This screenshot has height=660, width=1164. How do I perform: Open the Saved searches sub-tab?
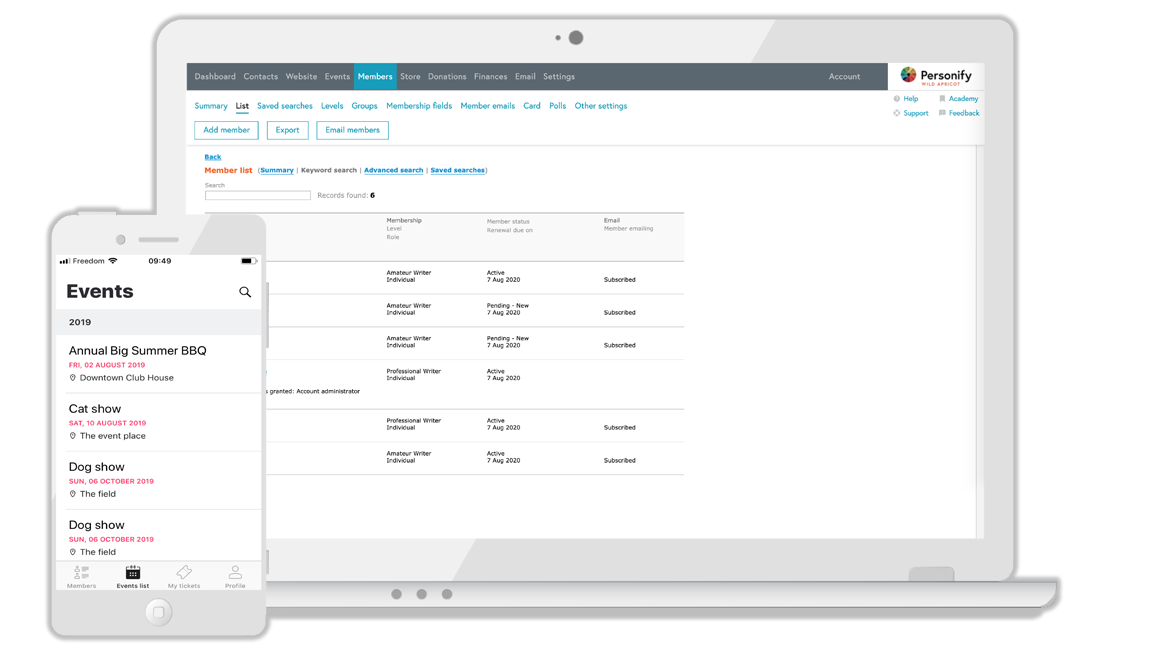point(284,106)
